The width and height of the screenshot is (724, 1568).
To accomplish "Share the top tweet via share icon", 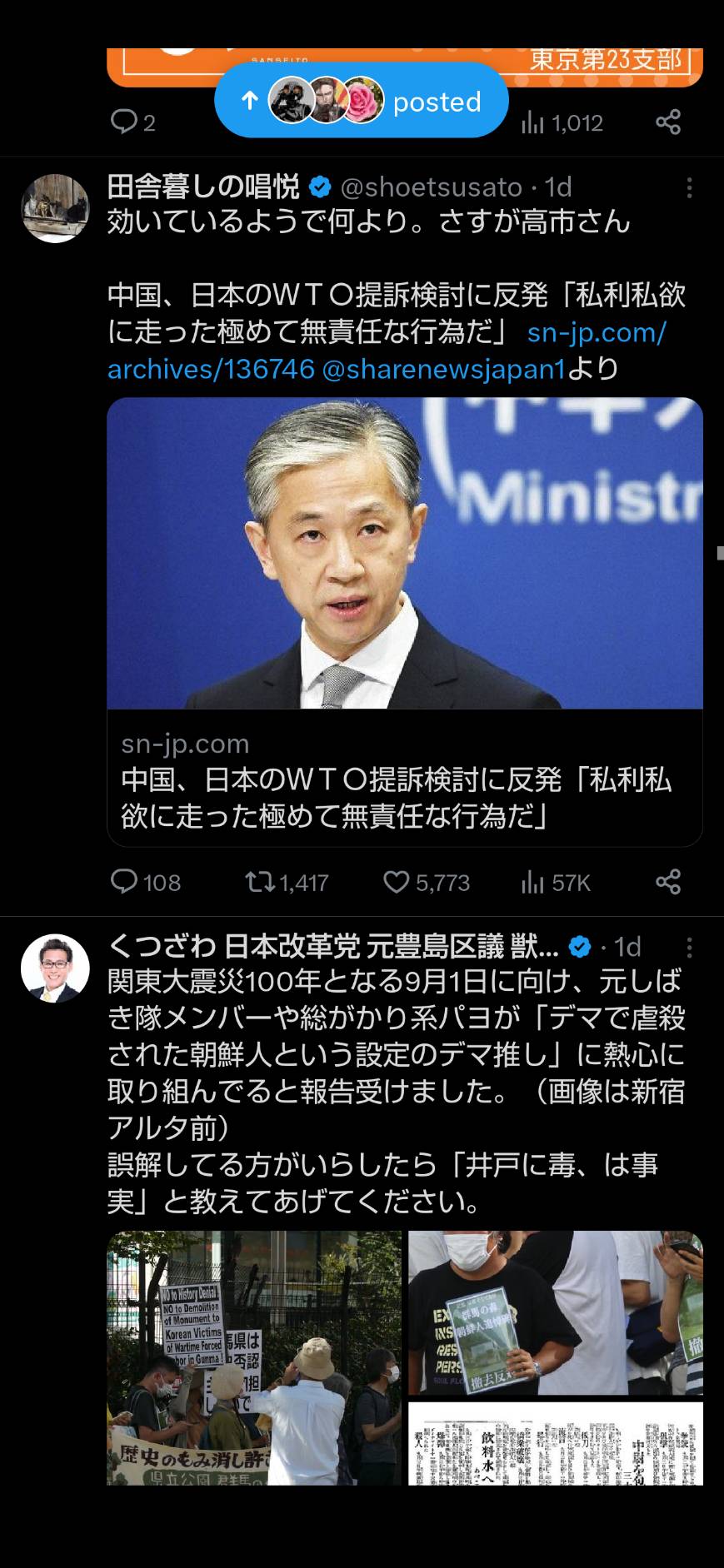I will click(x=668, y=122).
